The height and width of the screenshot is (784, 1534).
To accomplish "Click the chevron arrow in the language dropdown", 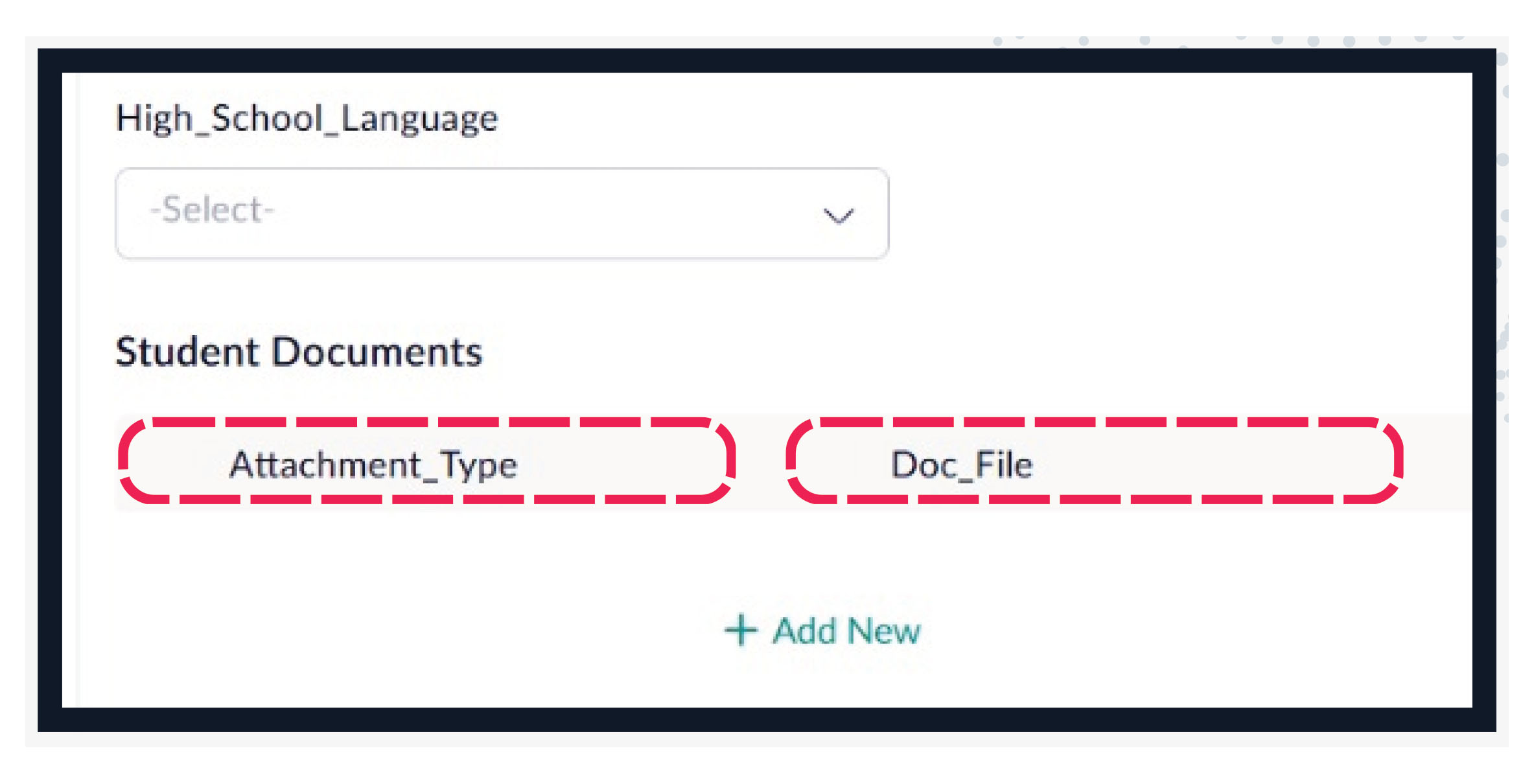I will [x=838, y=215].
